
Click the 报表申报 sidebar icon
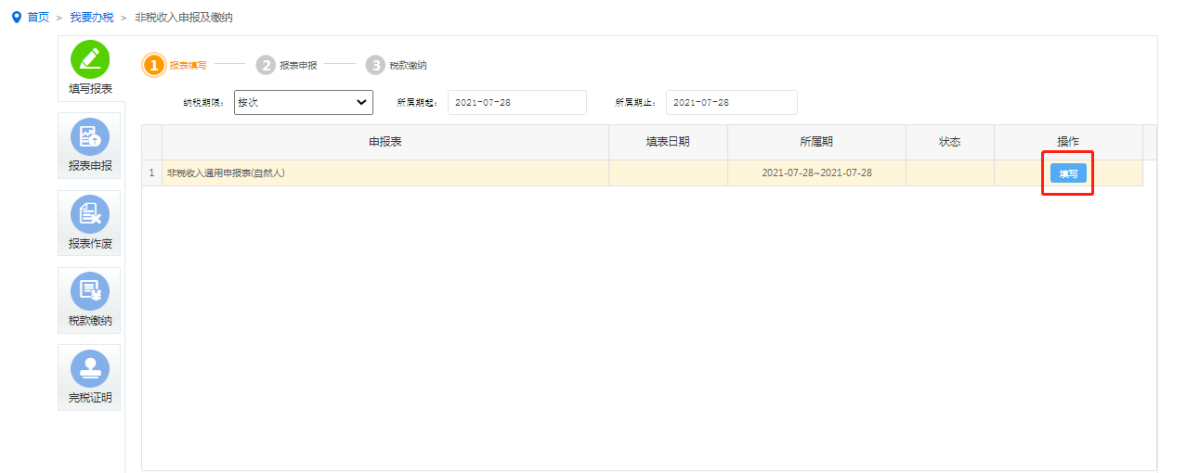(x=90, y=136)
